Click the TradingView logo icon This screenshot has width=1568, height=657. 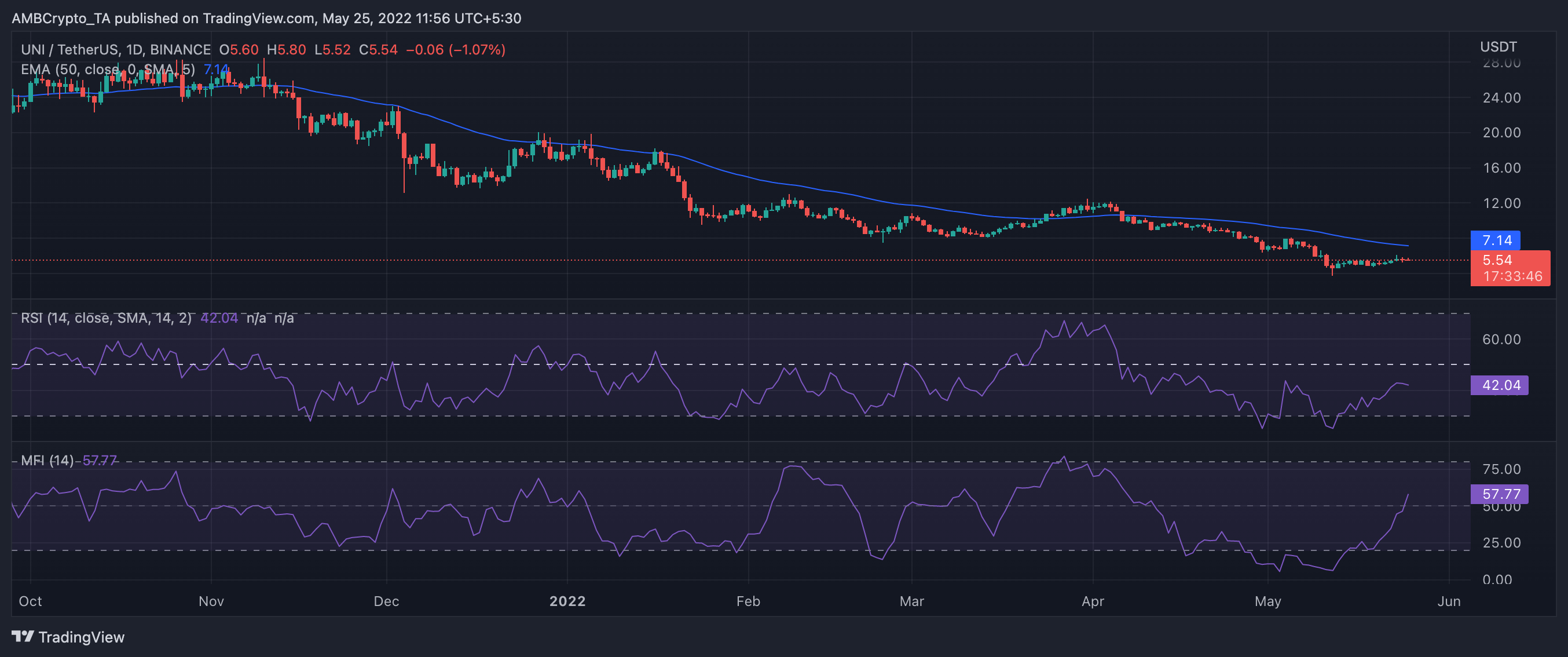(x=23, y=636)
